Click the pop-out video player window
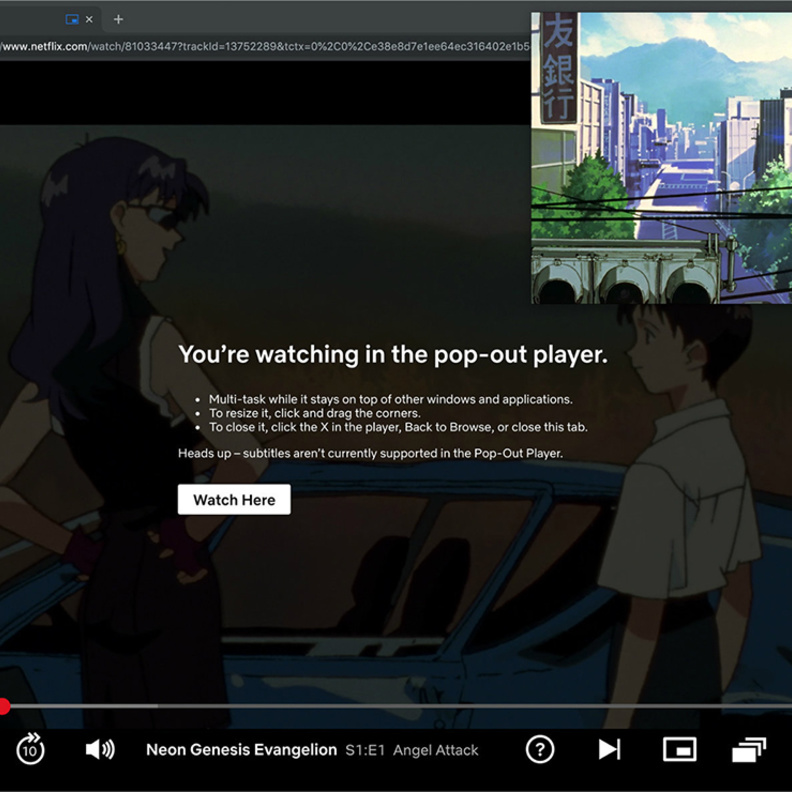This screenshot has height=792, width=792. click(x=661, y=158)
